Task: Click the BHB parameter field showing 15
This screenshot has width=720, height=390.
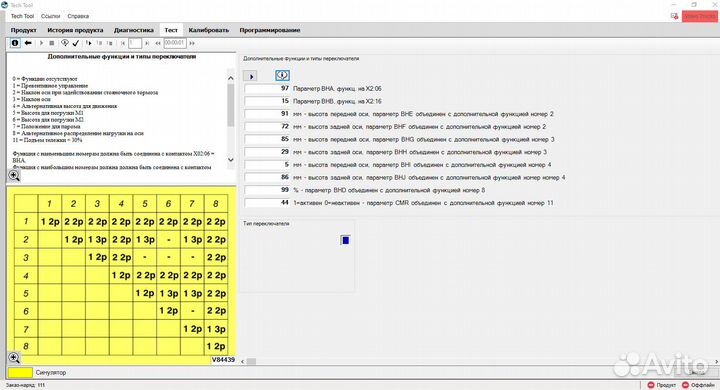Action: click(x=267, y=101)
